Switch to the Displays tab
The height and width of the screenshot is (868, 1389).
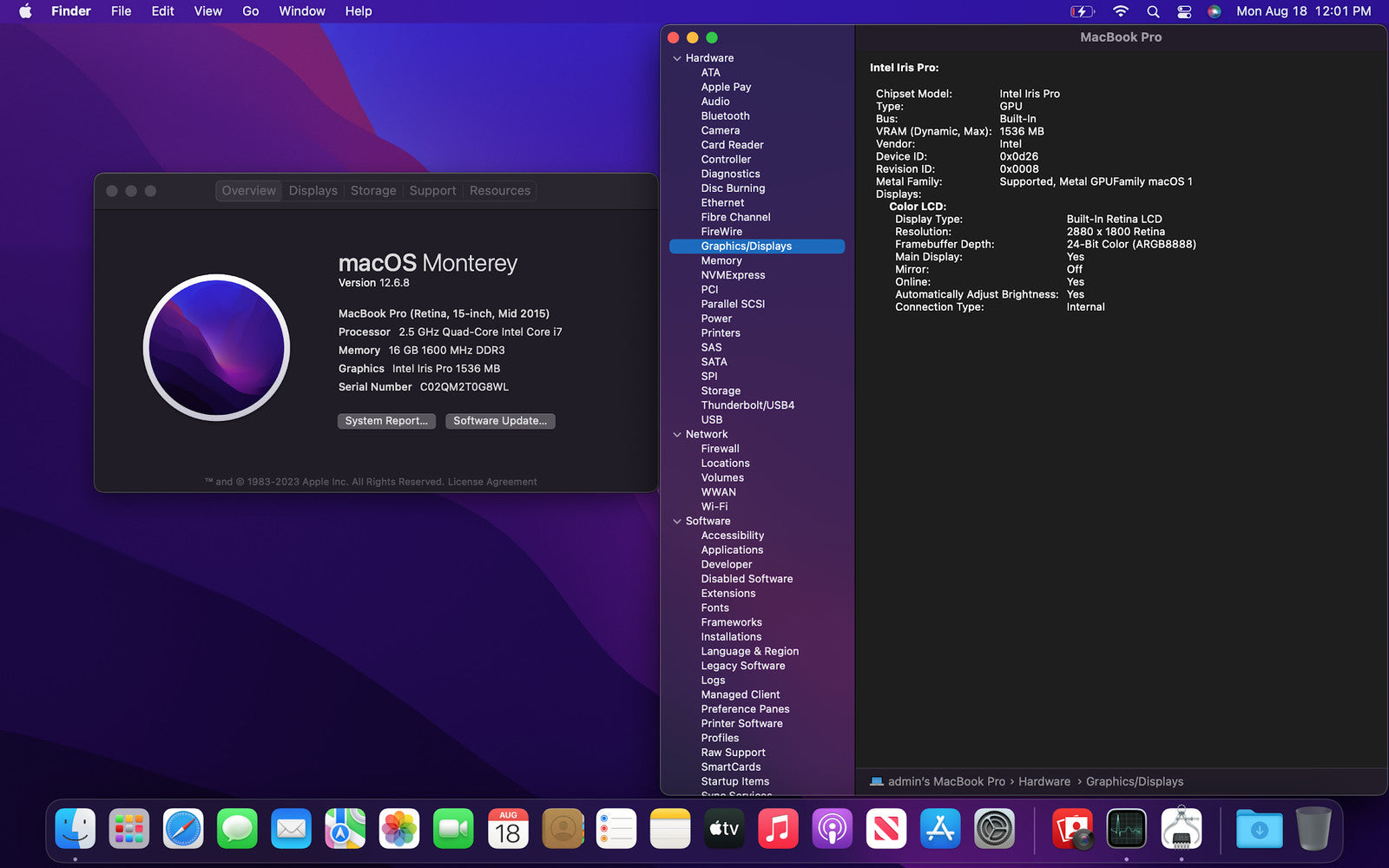(x=313, y=191)
